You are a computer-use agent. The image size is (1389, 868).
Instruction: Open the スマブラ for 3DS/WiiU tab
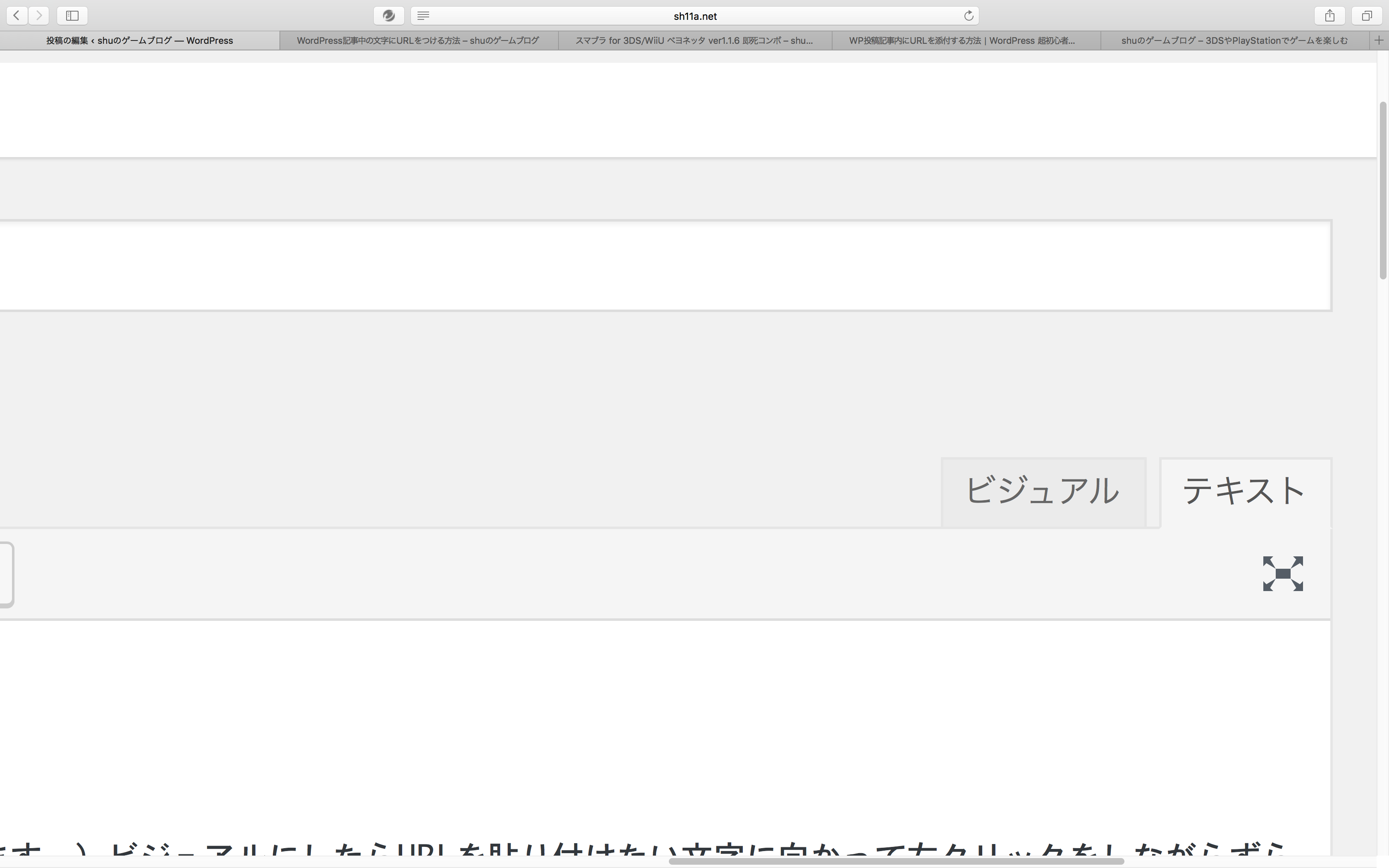tap(694, 40)
